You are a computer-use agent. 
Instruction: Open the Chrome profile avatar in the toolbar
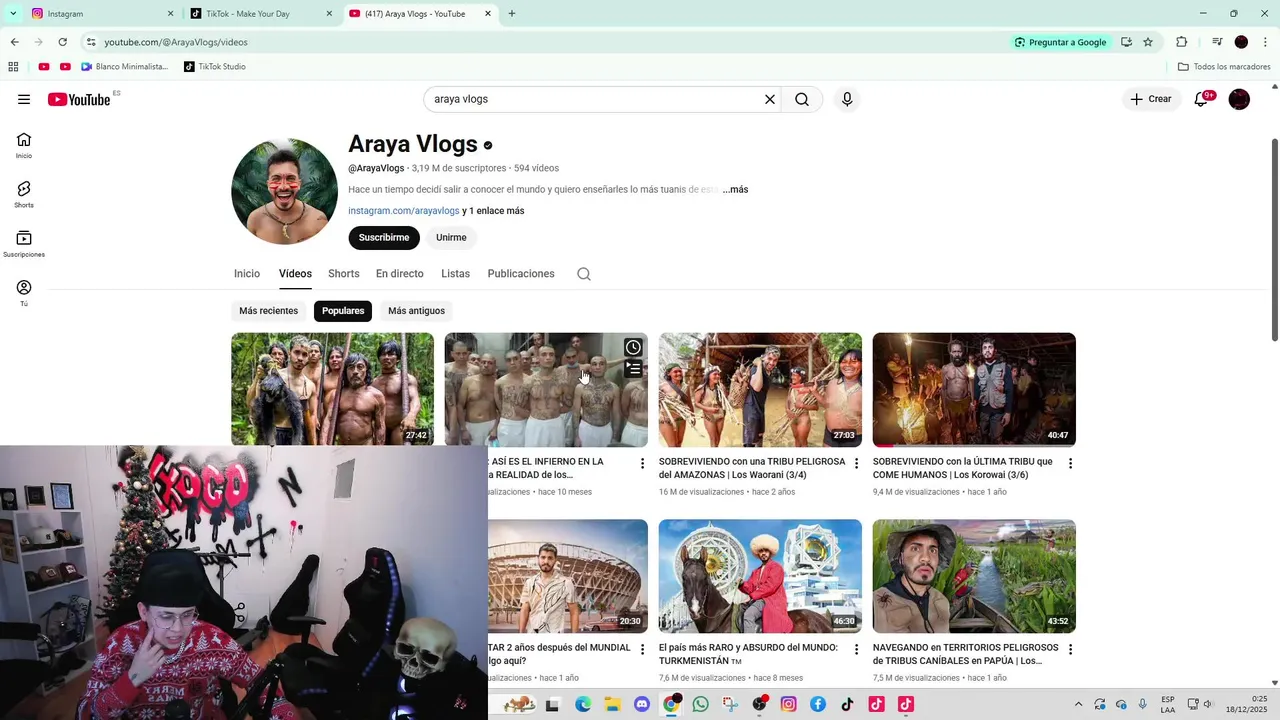[1241, 42]
